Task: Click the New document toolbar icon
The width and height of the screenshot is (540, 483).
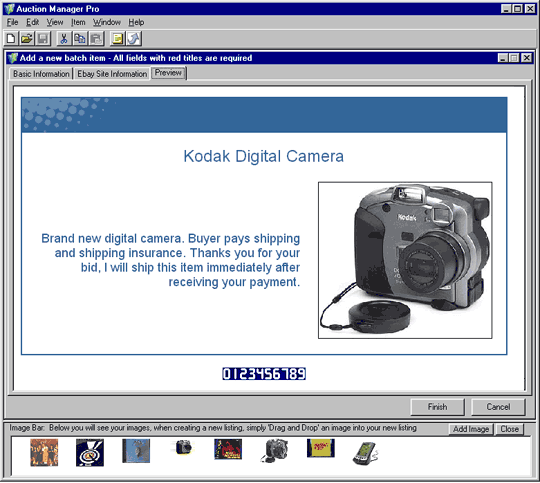Action: tap(11, 39)
